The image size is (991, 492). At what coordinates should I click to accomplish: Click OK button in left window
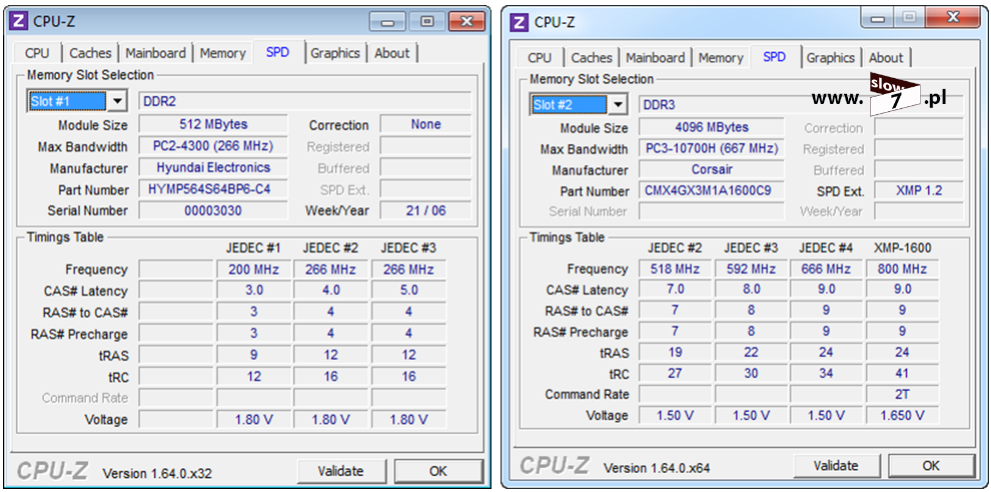point(438,471)
